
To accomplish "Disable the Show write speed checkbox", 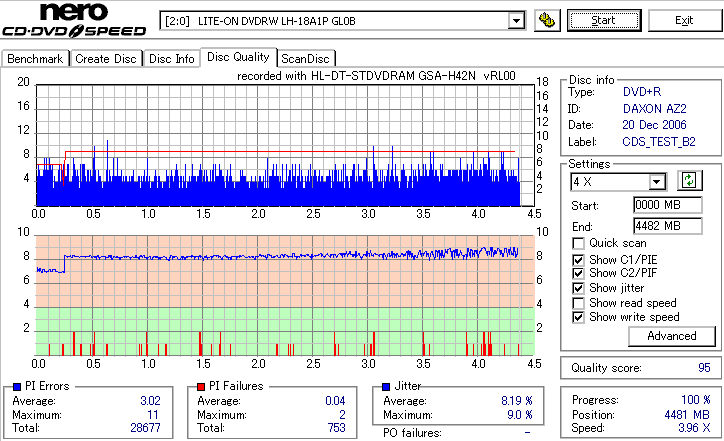I will click(578, 317).
